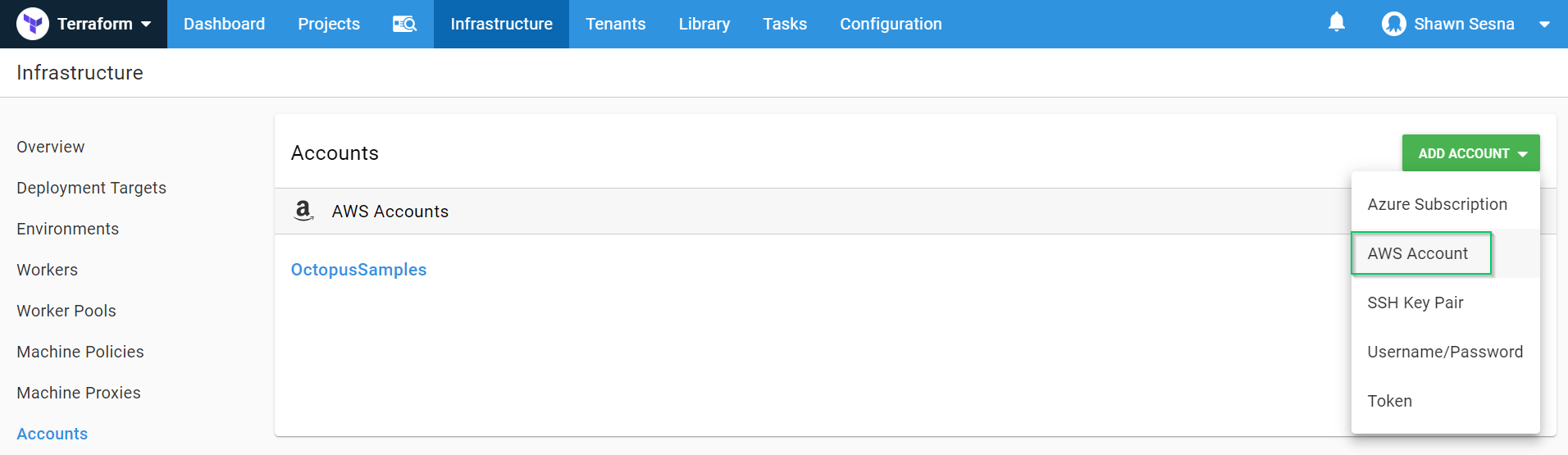This screenshot has height=455, width=1568.
Task: Expand the user profile menu arrow
Action: coord(1544,24)
